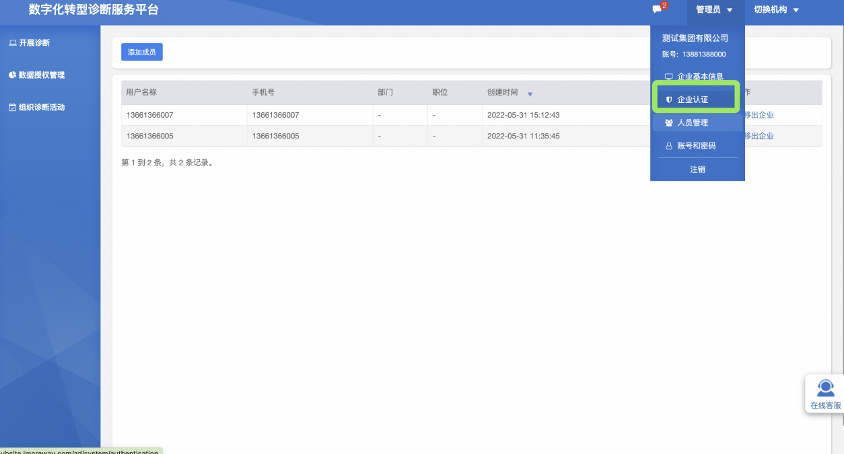Click user name cell 13661366007

tap(150, 115)
